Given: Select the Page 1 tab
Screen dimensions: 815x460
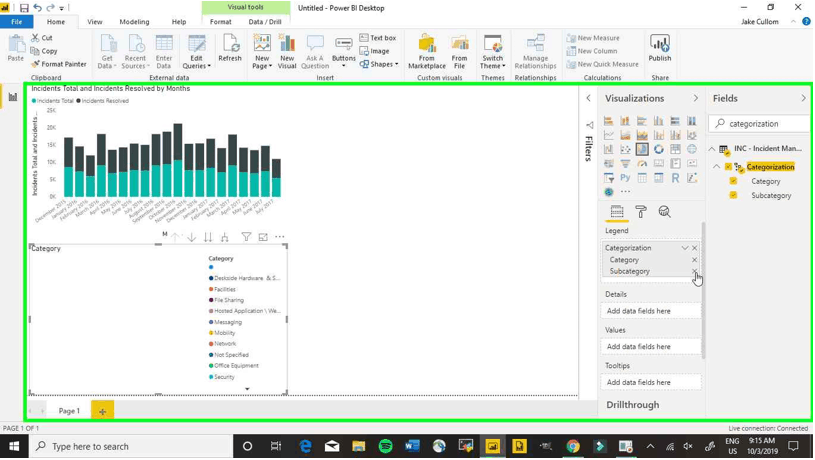Looking at the screenshot, I should pos(69,411).
